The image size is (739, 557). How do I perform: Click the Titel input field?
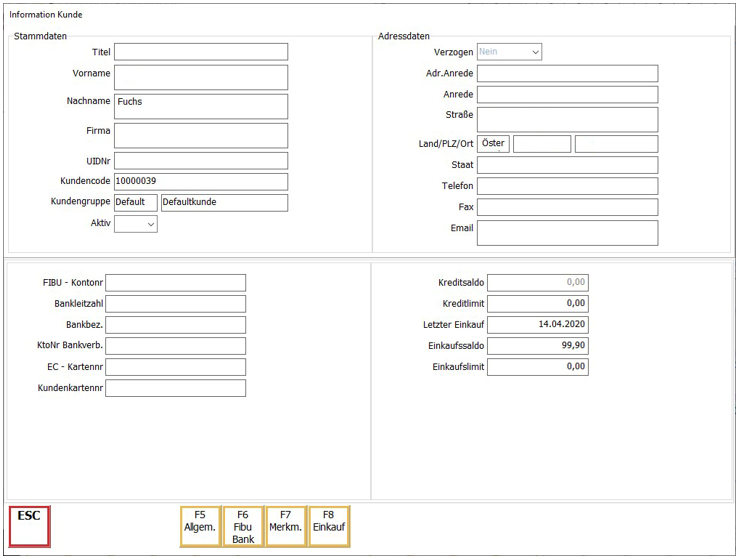pyautogui.click(x=201, y=52)
